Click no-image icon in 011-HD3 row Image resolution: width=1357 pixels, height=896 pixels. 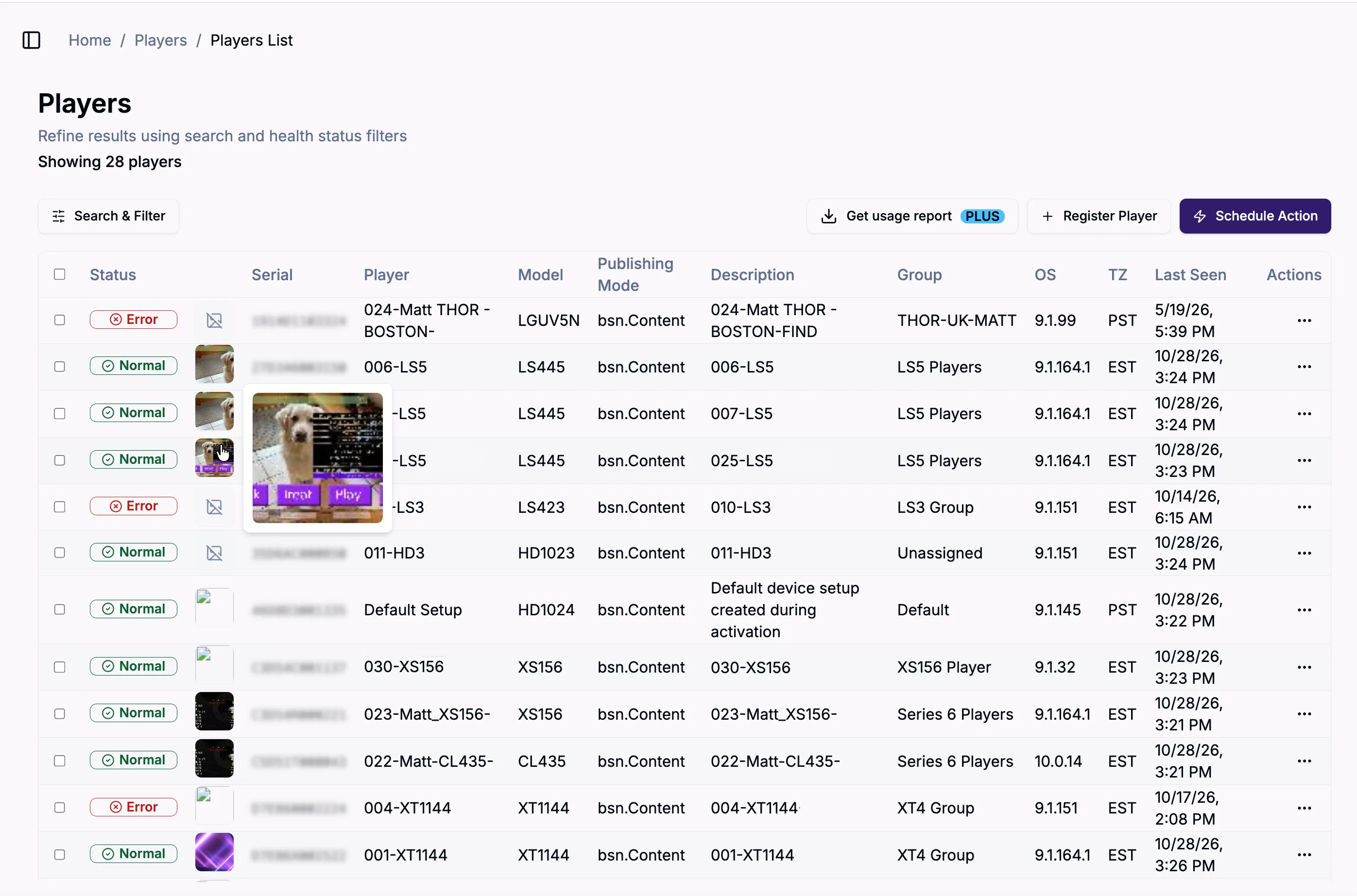tap(214, 553)
